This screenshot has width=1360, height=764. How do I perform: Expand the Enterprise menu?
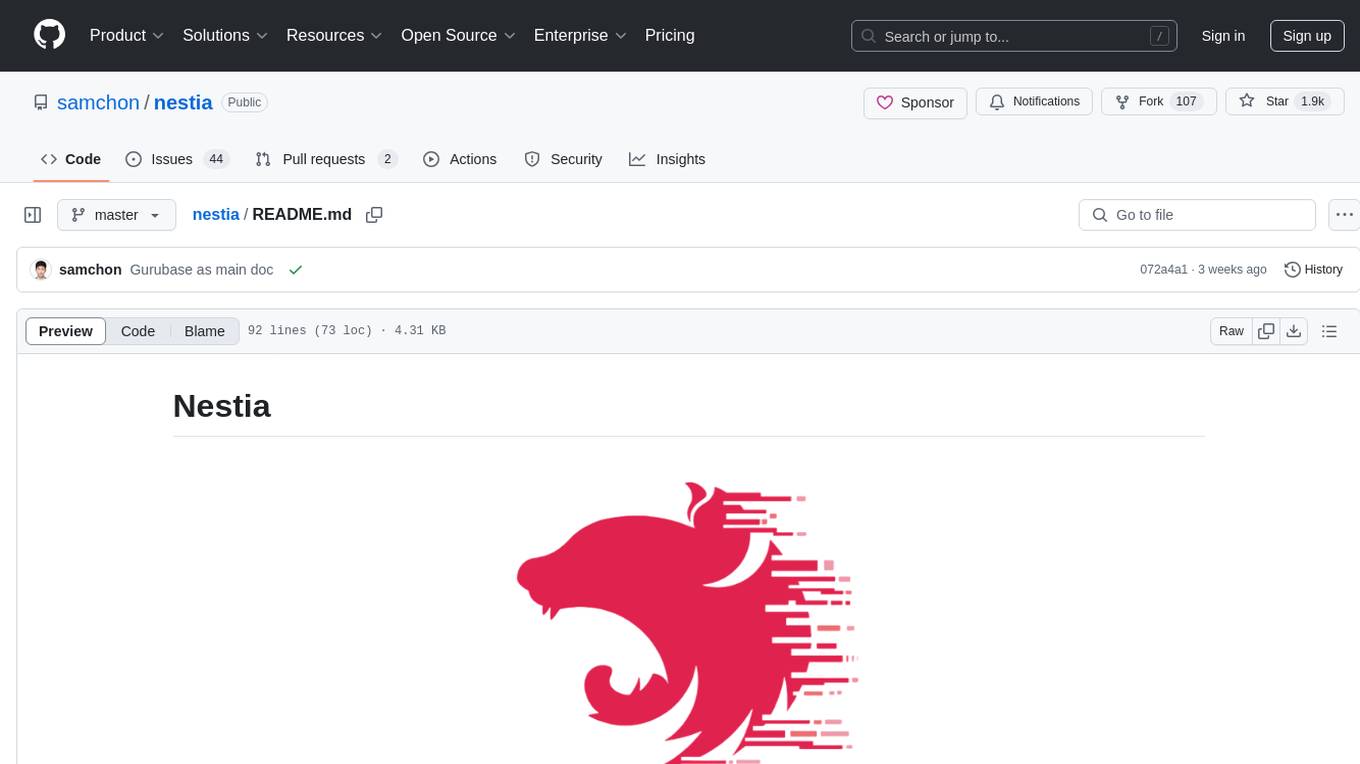tap(580, 35)
